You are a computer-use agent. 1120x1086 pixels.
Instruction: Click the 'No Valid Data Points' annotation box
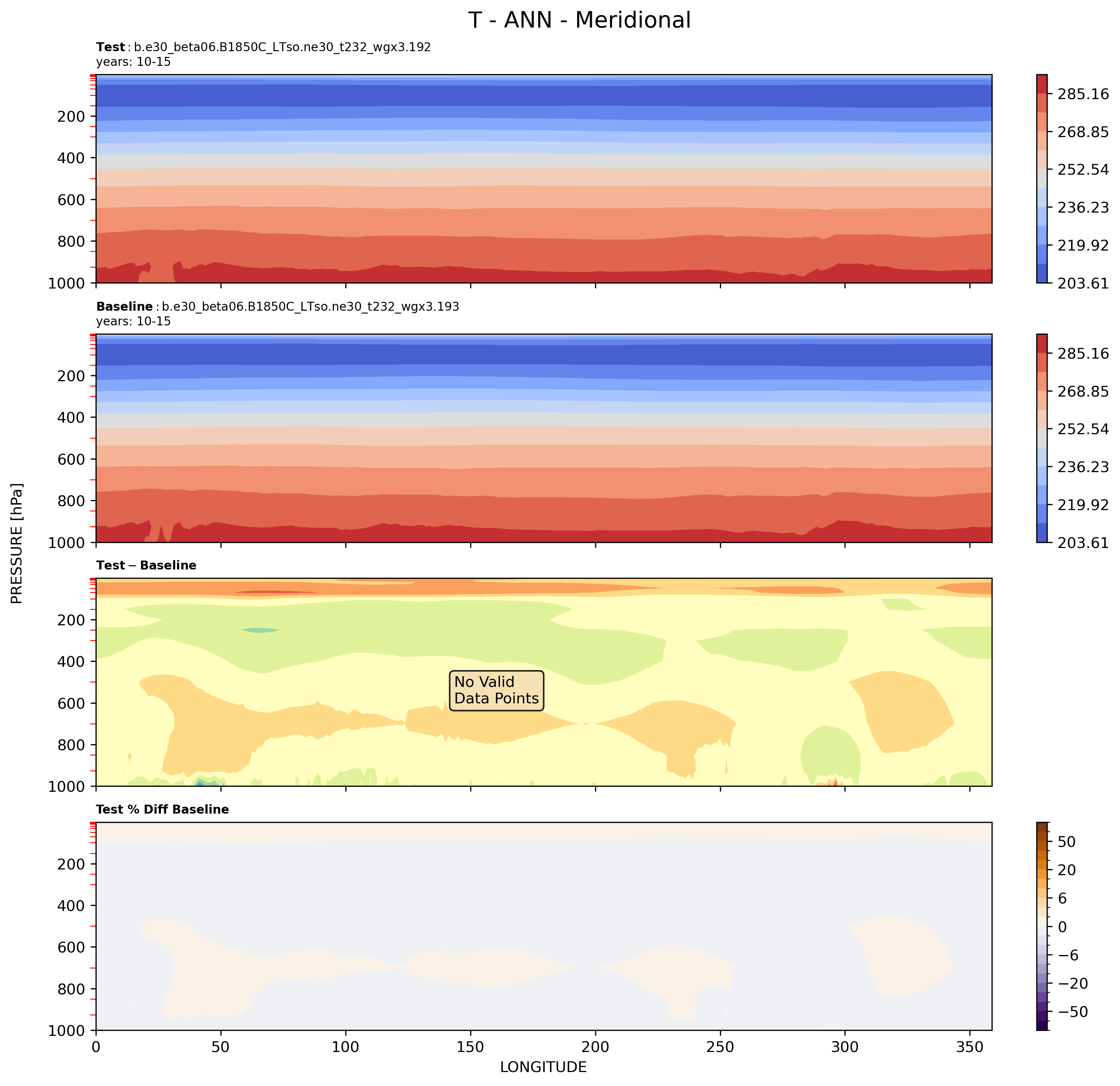click(496, 690)
